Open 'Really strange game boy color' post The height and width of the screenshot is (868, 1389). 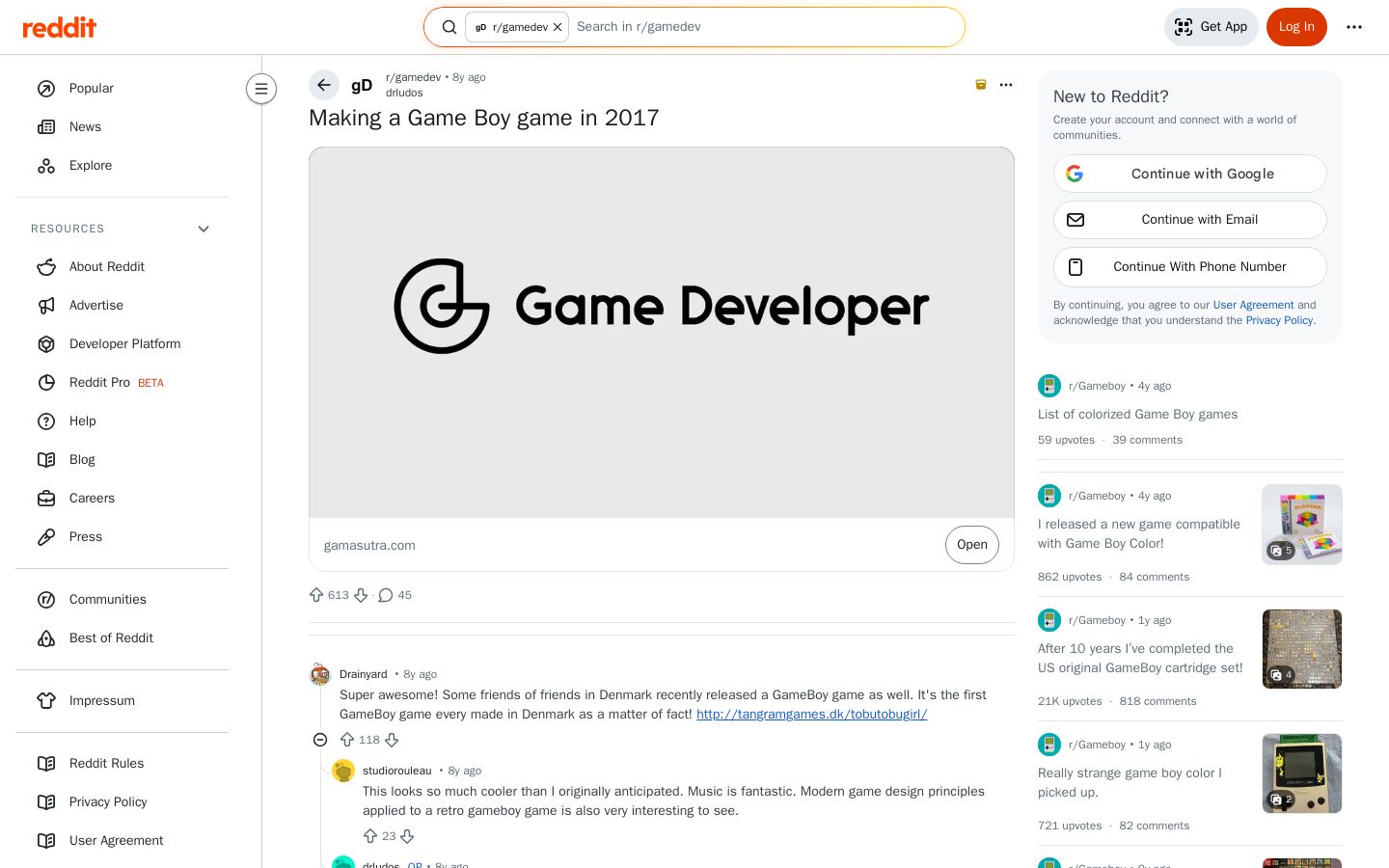[1130, 782]
